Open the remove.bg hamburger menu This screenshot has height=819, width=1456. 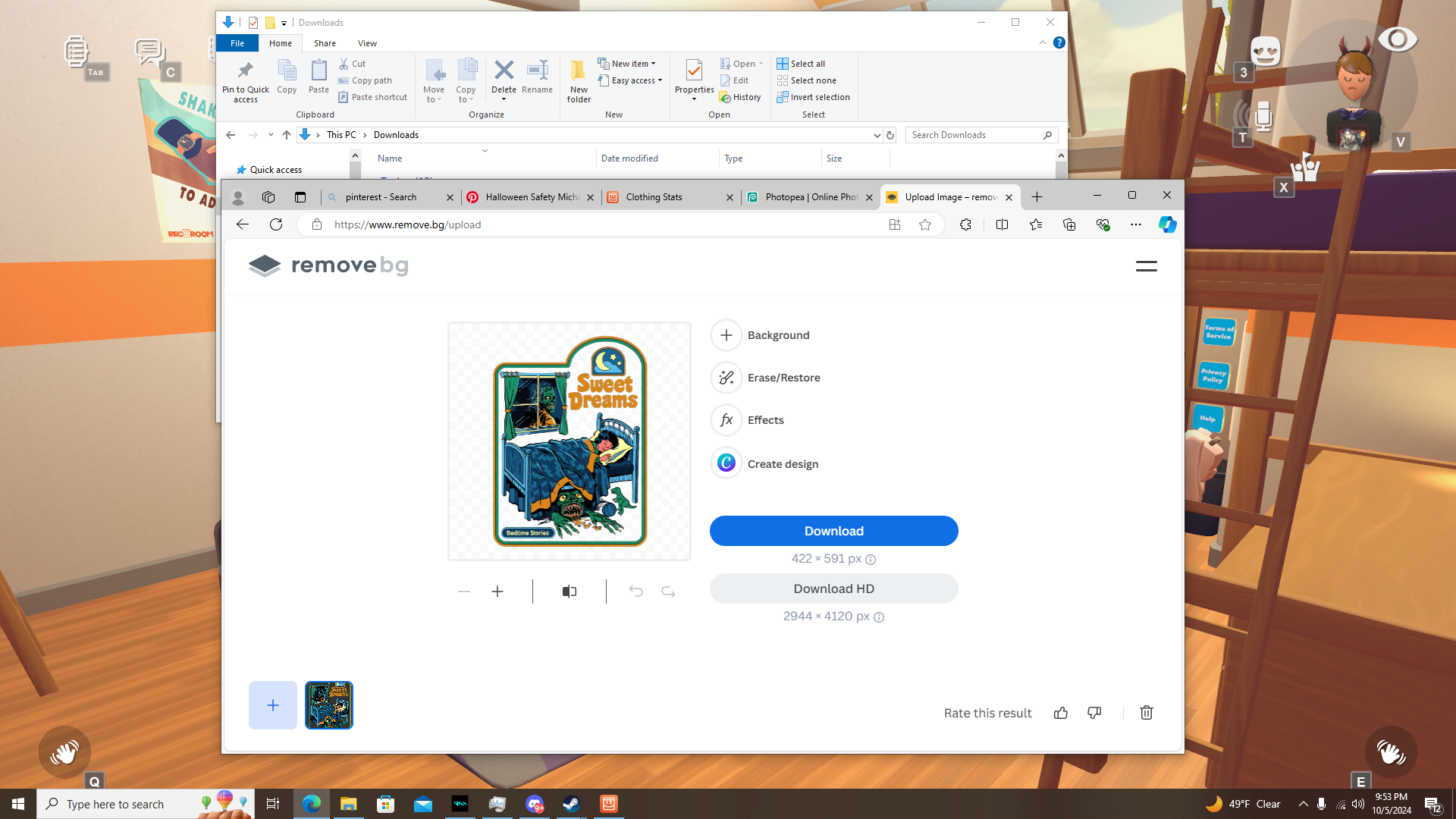(x=1146, y=266)
